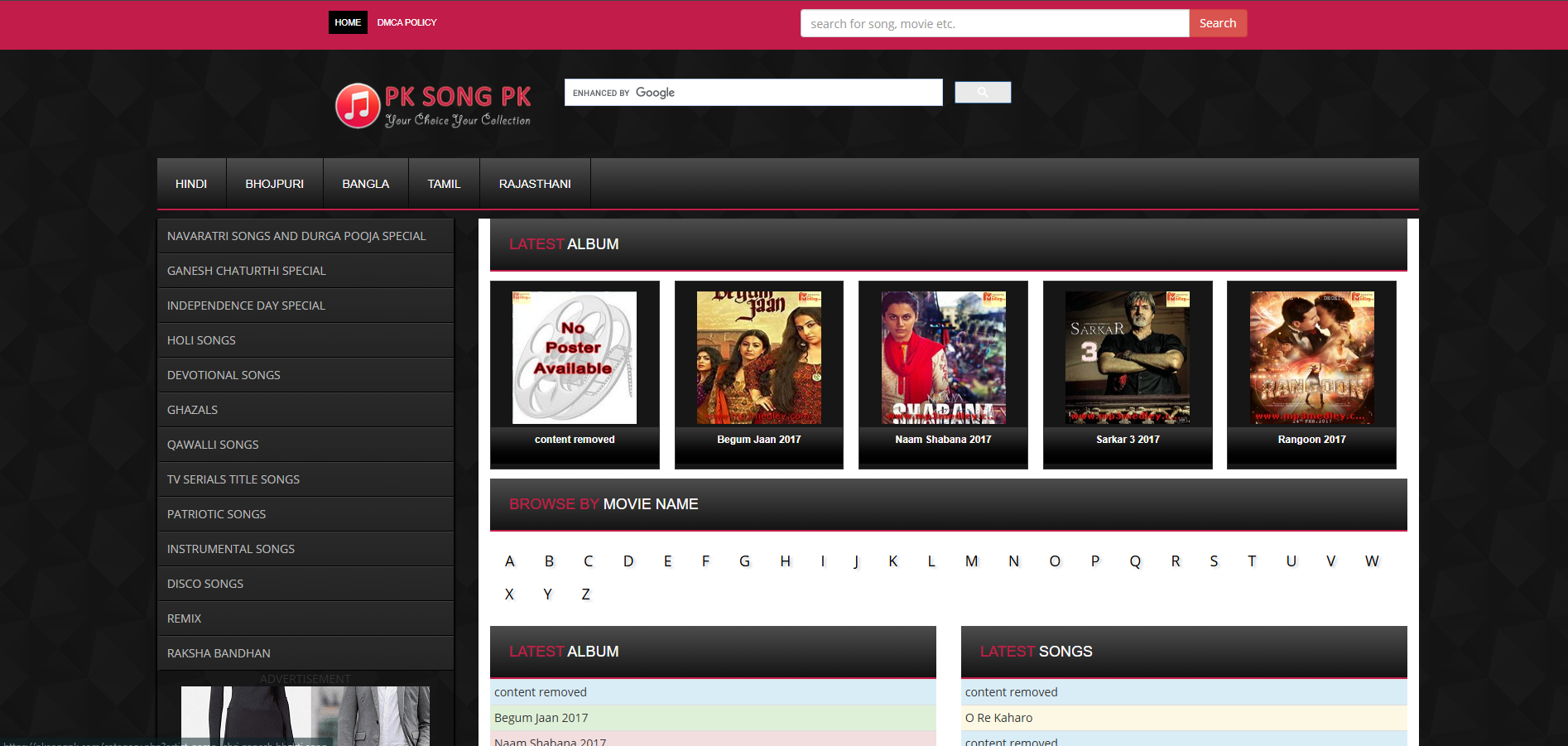Browse movies starting with letter N
The width and height of the screenshot is (1568, 746).
(1013, 561)
